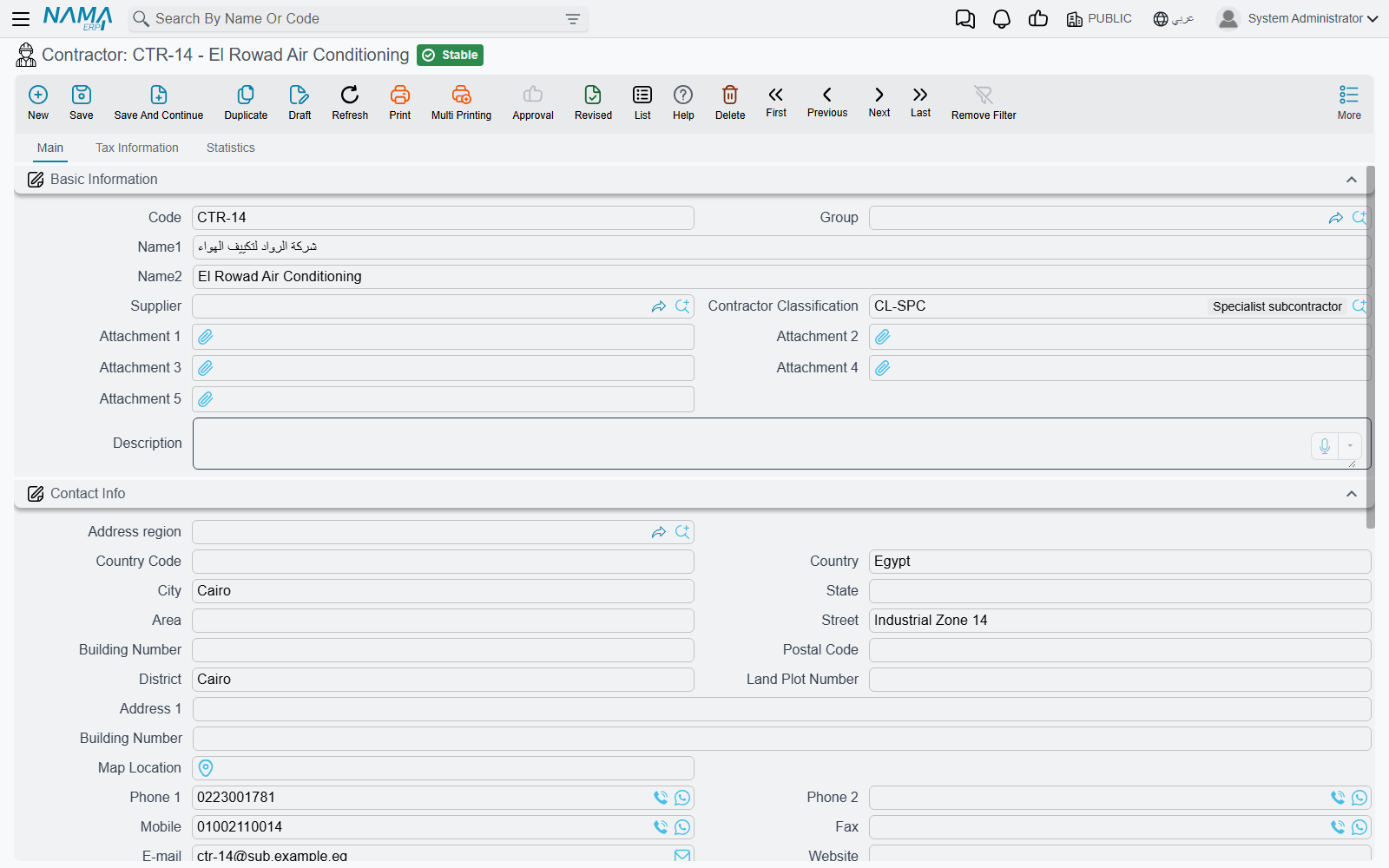The image size is (1389, 868).
Task: Switch to Tax Information tab
Action: point(137,148)
